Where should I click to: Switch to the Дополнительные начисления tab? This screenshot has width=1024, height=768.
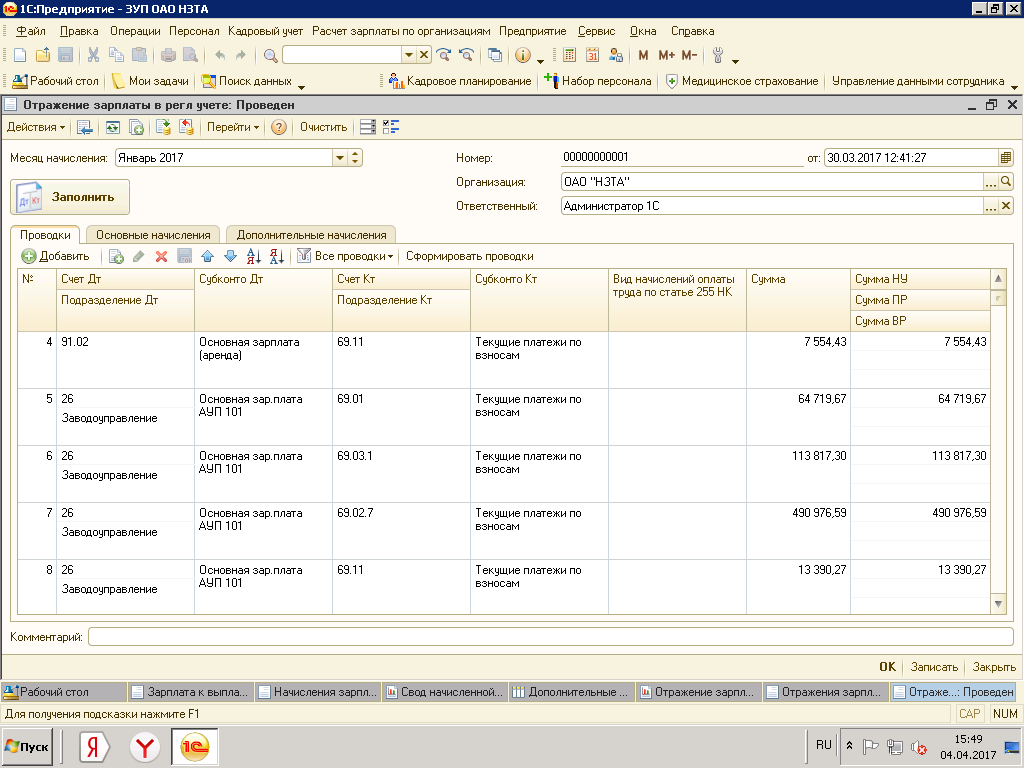312,235
